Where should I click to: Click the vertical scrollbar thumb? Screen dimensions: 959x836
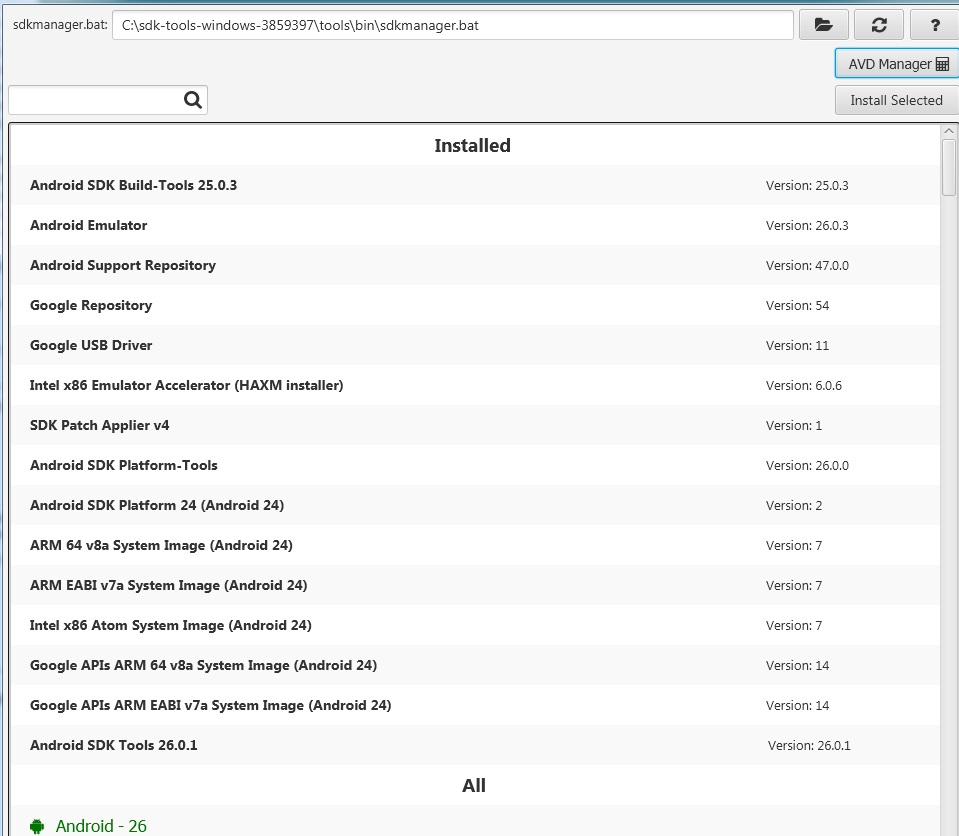pyautogui.click(x=949, y=168)
